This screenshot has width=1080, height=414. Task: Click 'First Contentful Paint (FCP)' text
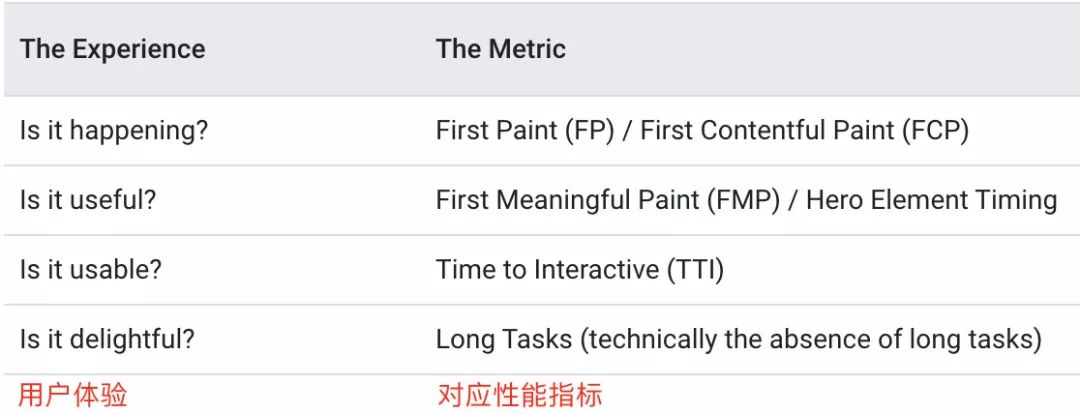pos(804,131)
